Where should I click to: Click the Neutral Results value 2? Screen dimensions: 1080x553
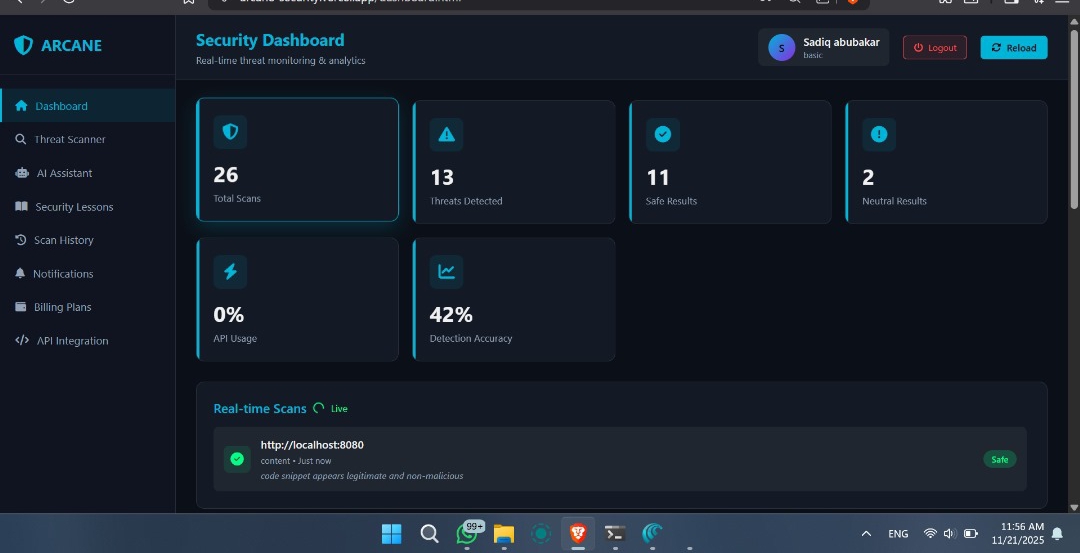pos(868,178)
